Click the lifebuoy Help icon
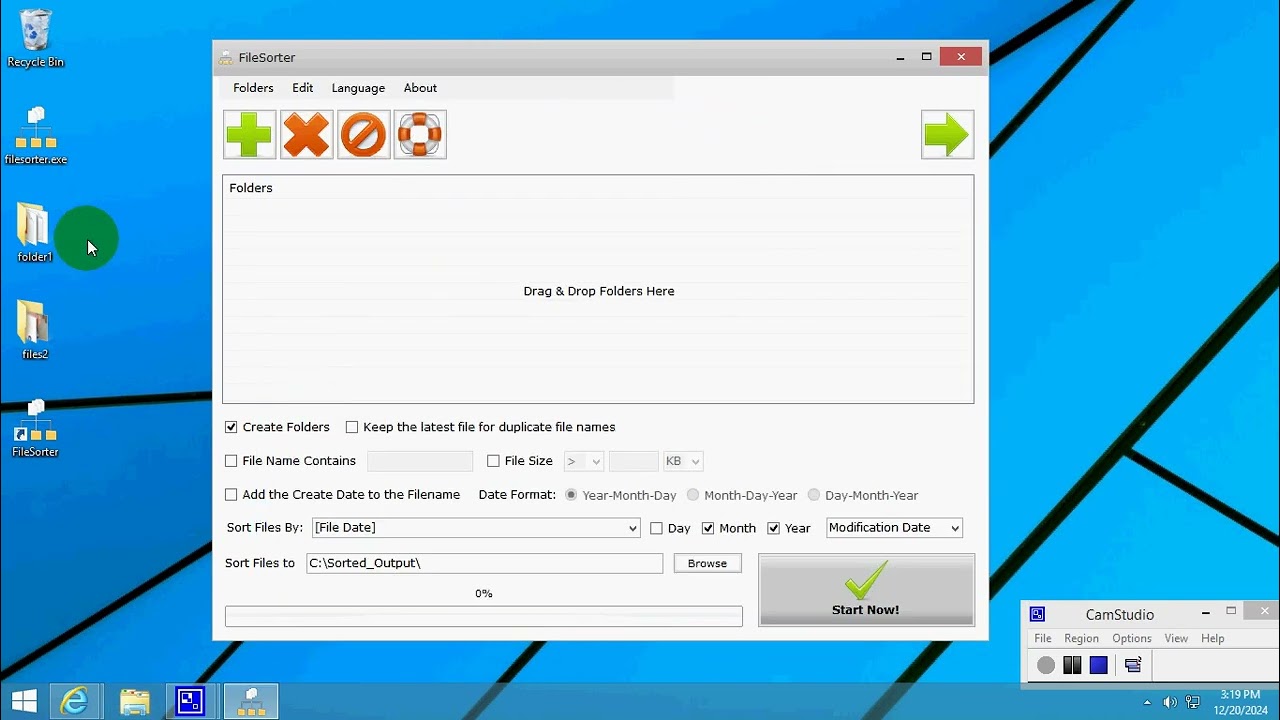 (420, 135)
